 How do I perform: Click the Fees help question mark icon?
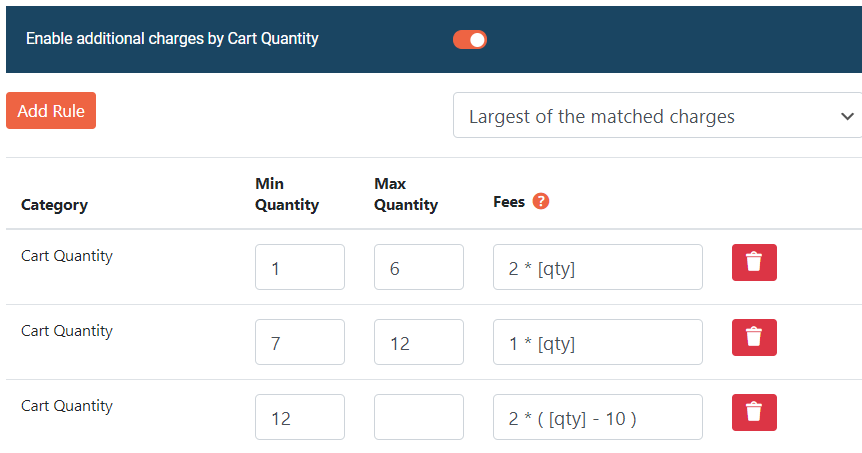[541, 201]
